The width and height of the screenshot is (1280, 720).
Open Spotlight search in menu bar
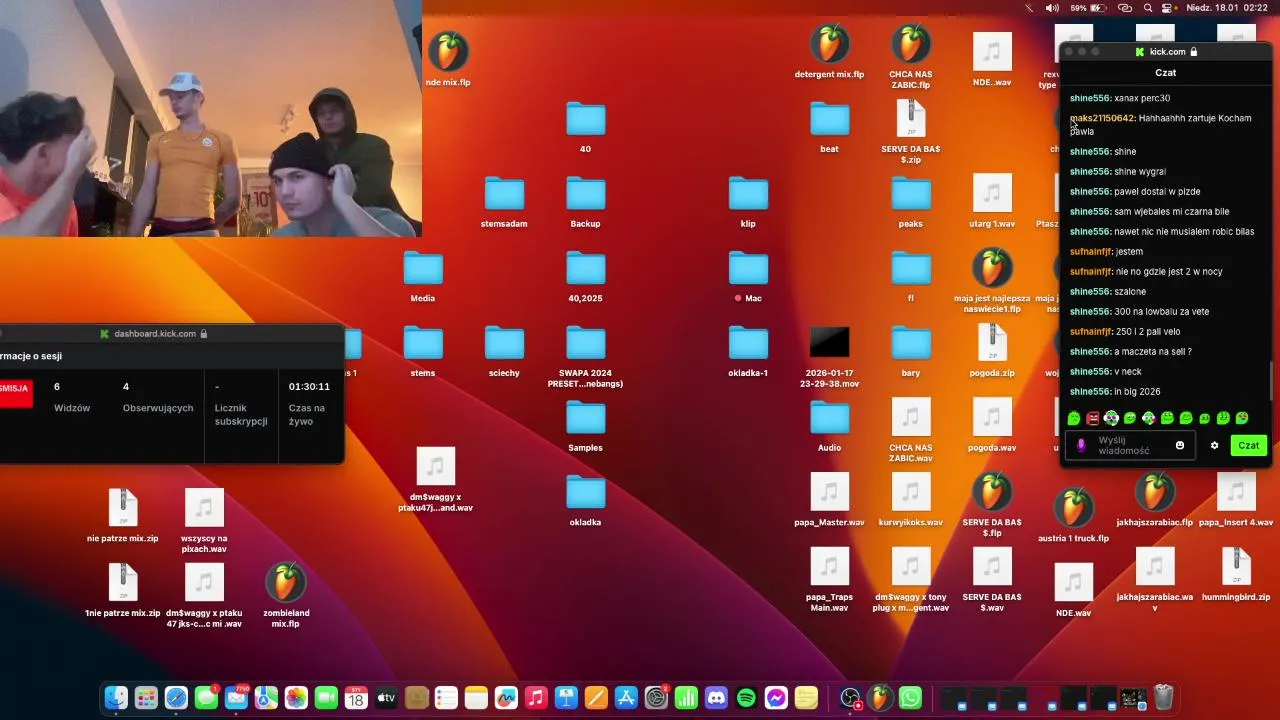point(1149,8)
